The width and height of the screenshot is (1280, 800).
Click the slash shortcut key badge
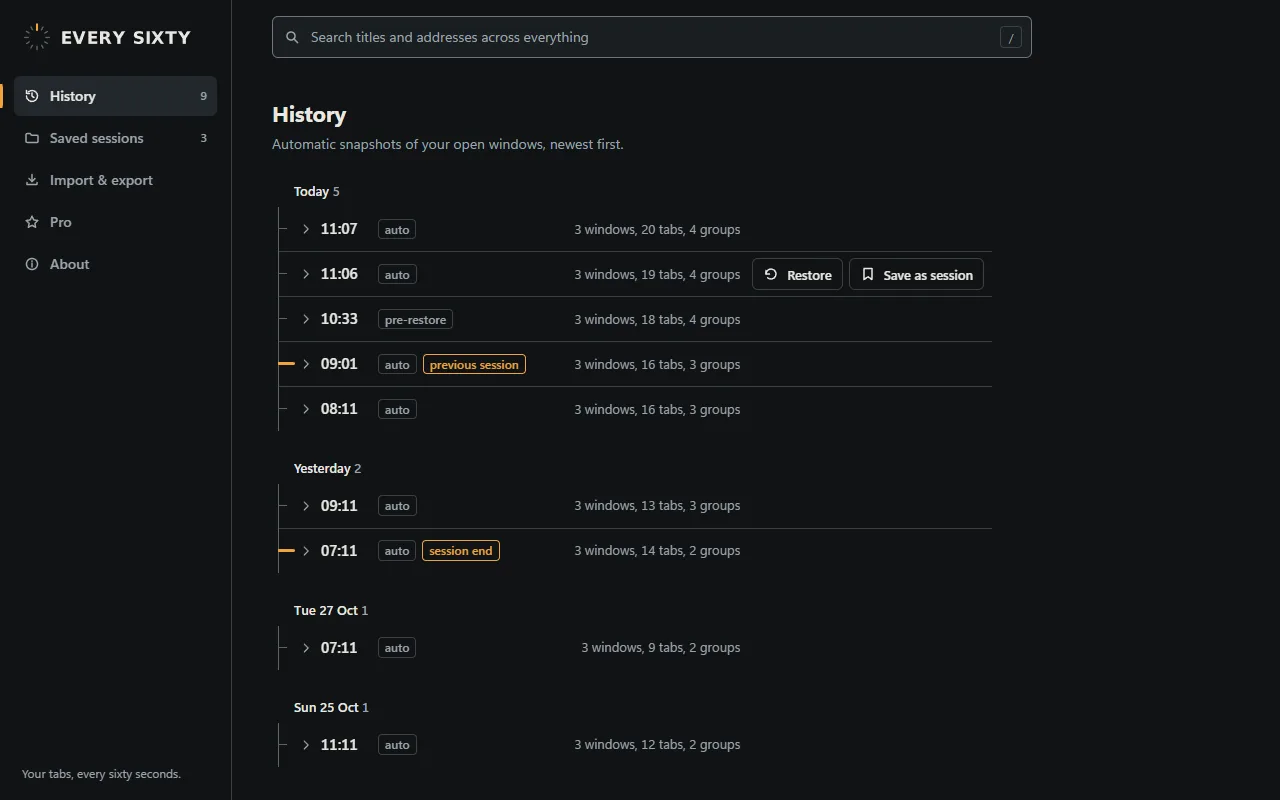pyautogui.click(x=1011, y=38)
